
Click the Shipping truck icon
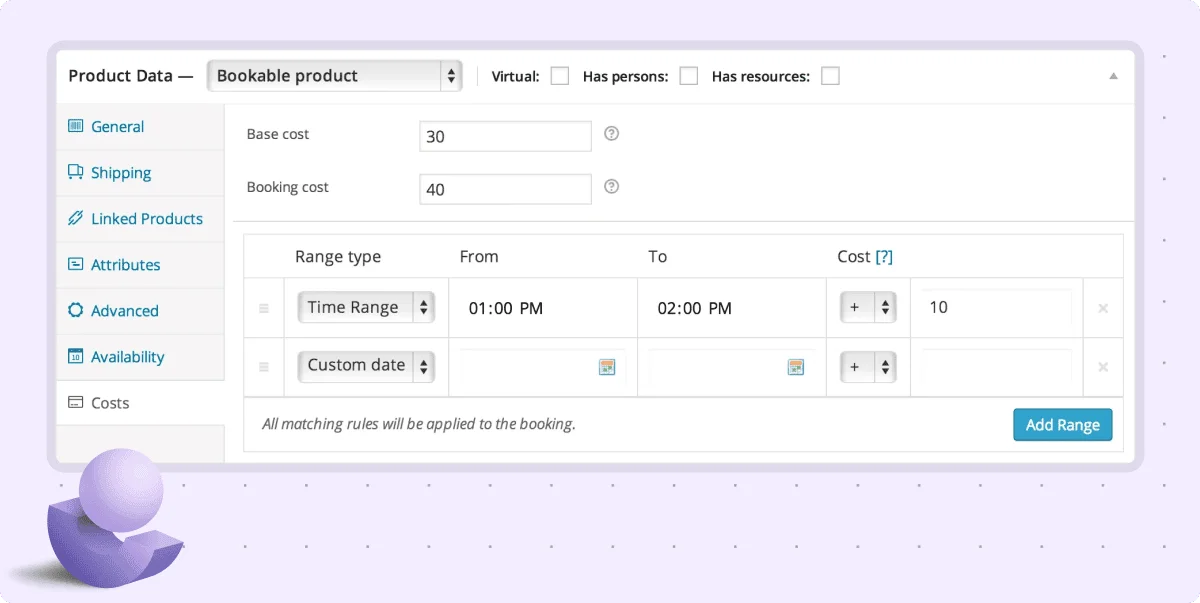75,172
